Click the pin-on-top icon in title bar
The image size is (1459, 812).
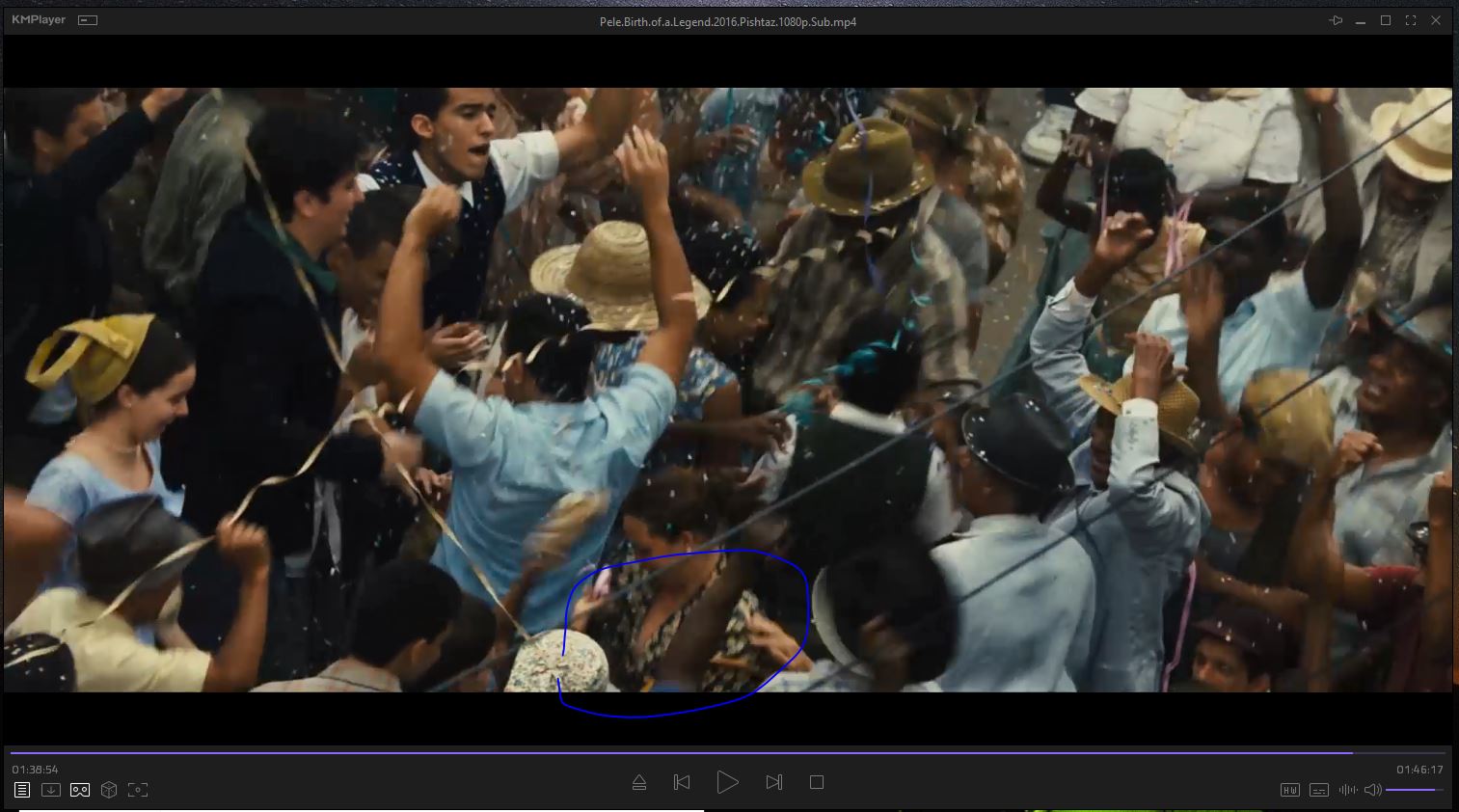pos(1336,20)
